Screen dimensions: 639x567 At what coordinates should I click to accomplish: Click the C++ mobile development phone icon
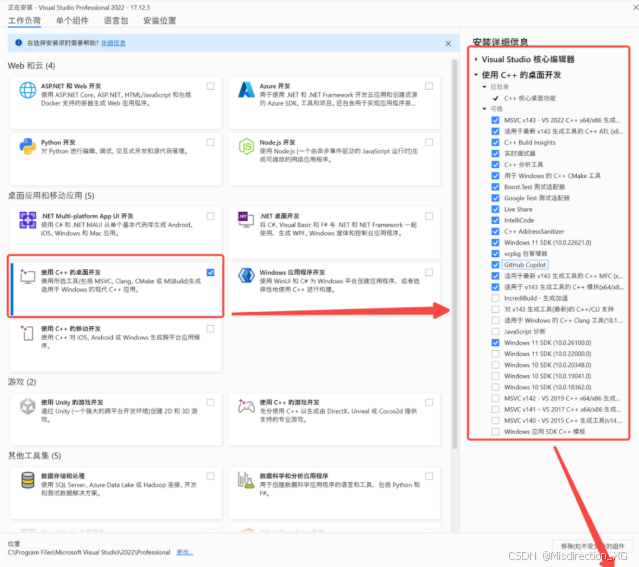tap(28, 333)
